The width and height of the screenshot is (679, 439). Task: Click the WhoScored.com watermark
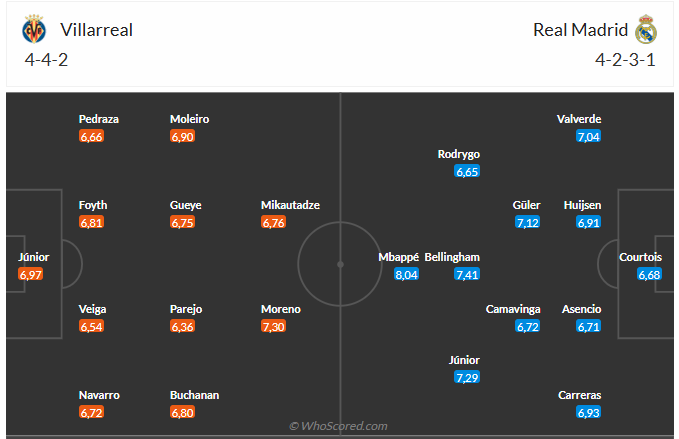(339, 426)
